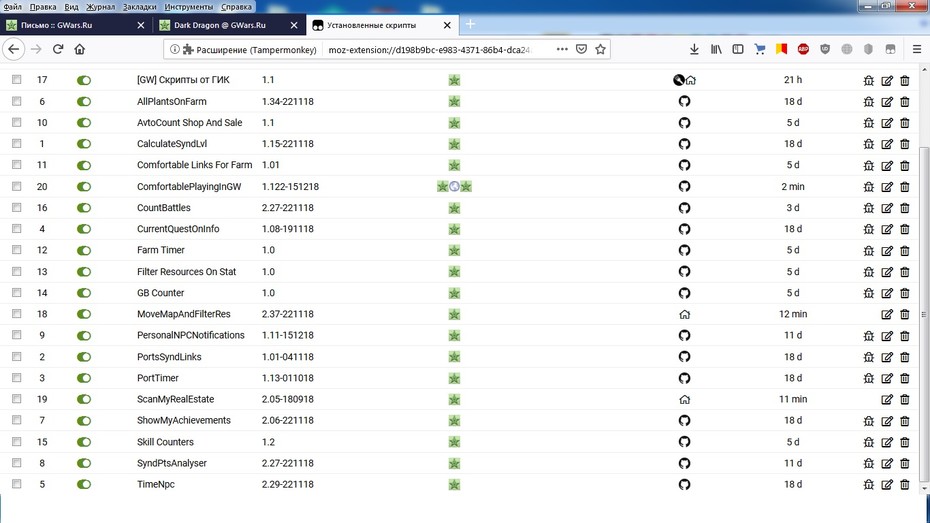Open the Файл menu
The width and height of the screenshot is (930, 523).
point(12,7)
